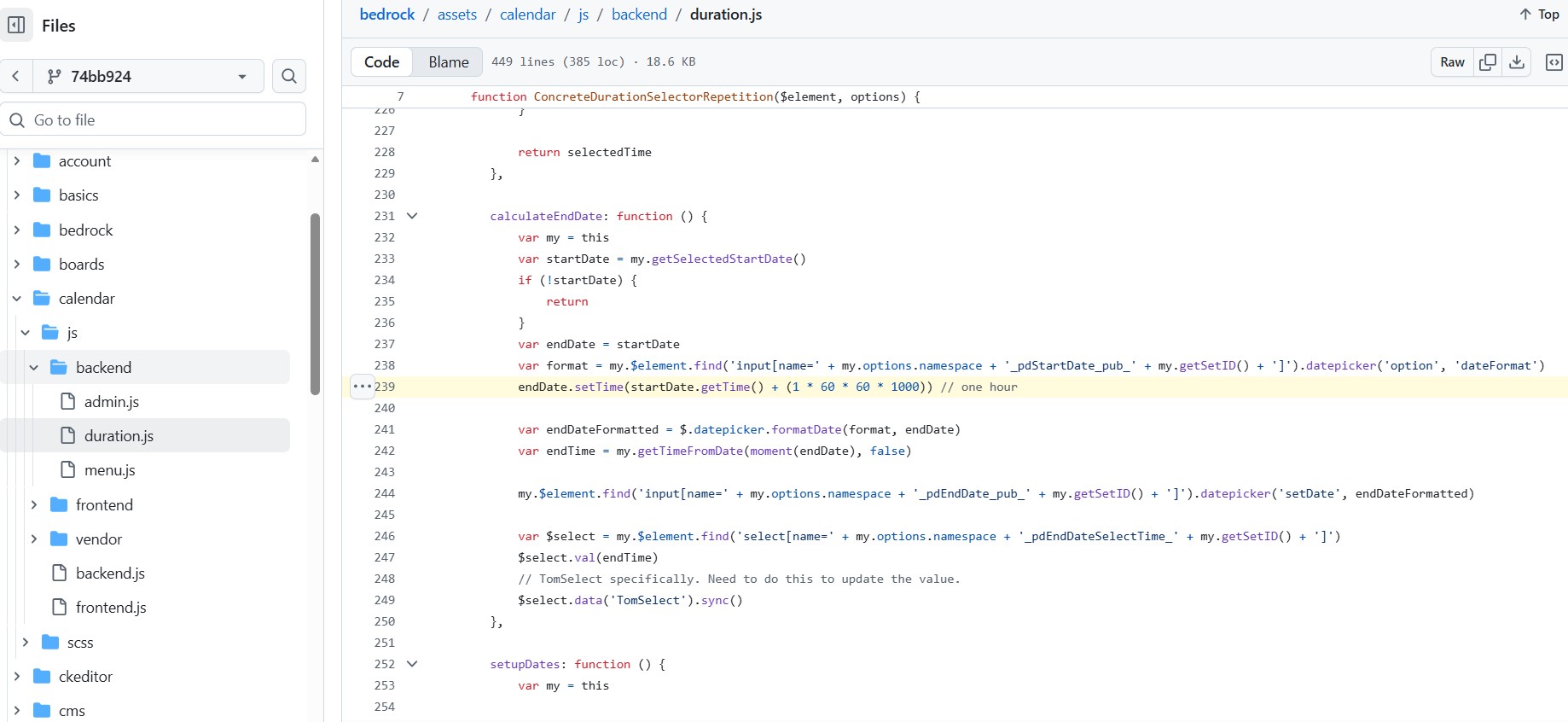
Task: Select the Code tab
Action: pos(381,61)
